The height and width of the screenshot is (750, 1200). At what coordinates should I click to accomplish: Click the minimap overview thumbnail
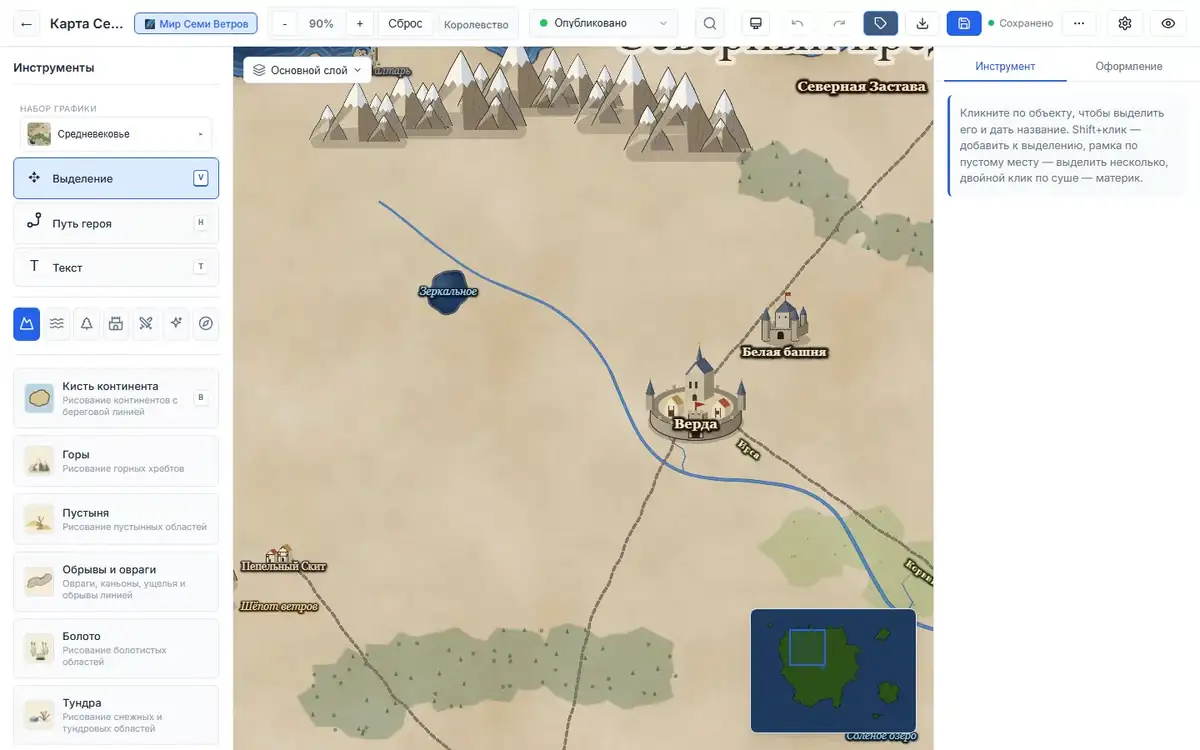pos(833,671)
